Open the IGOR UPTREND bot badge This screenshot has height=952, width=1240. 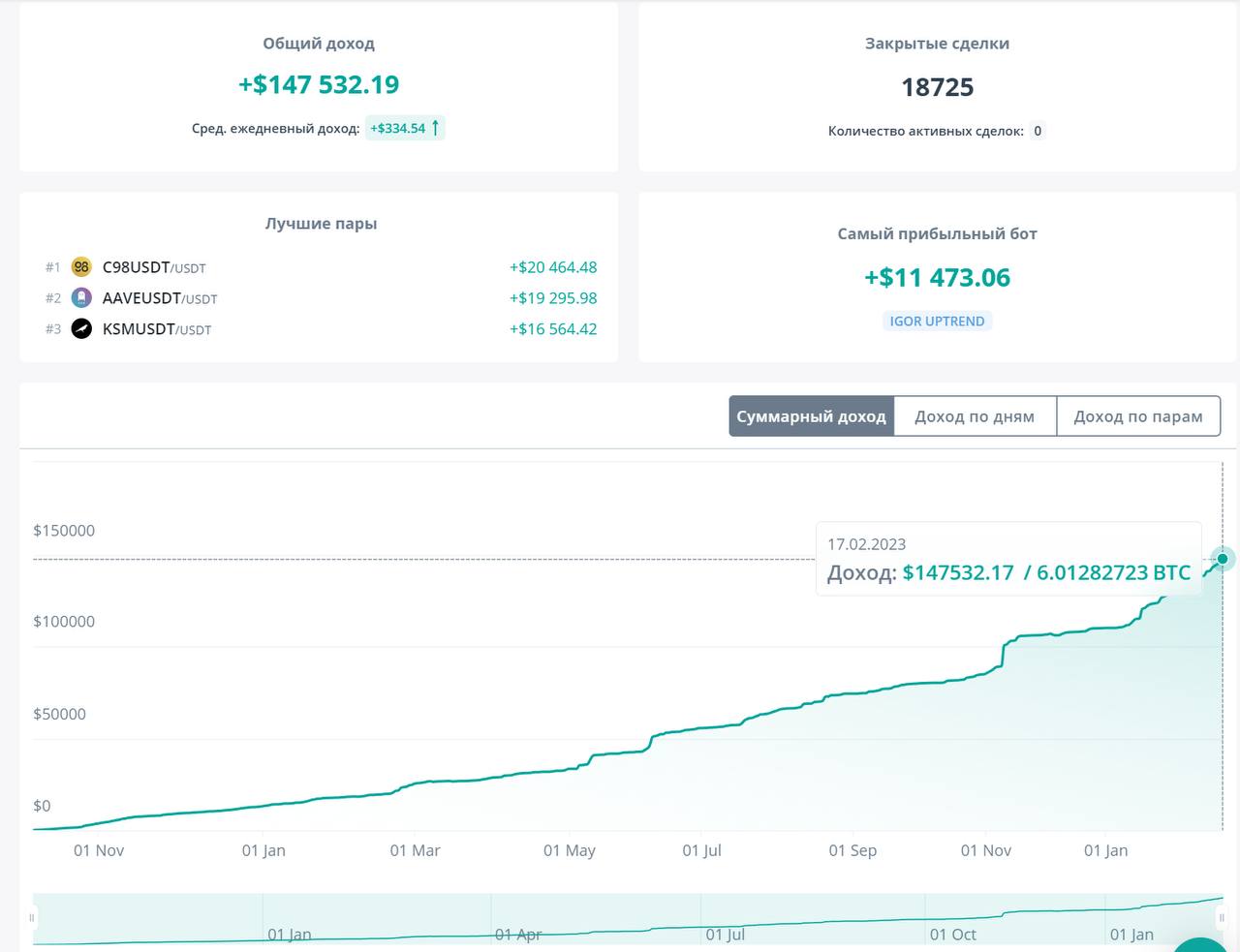tap(937, 322)
